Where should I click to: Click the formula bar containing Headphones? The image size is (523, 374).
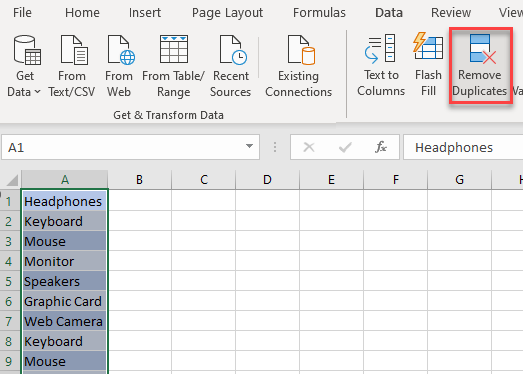(463, 147)
